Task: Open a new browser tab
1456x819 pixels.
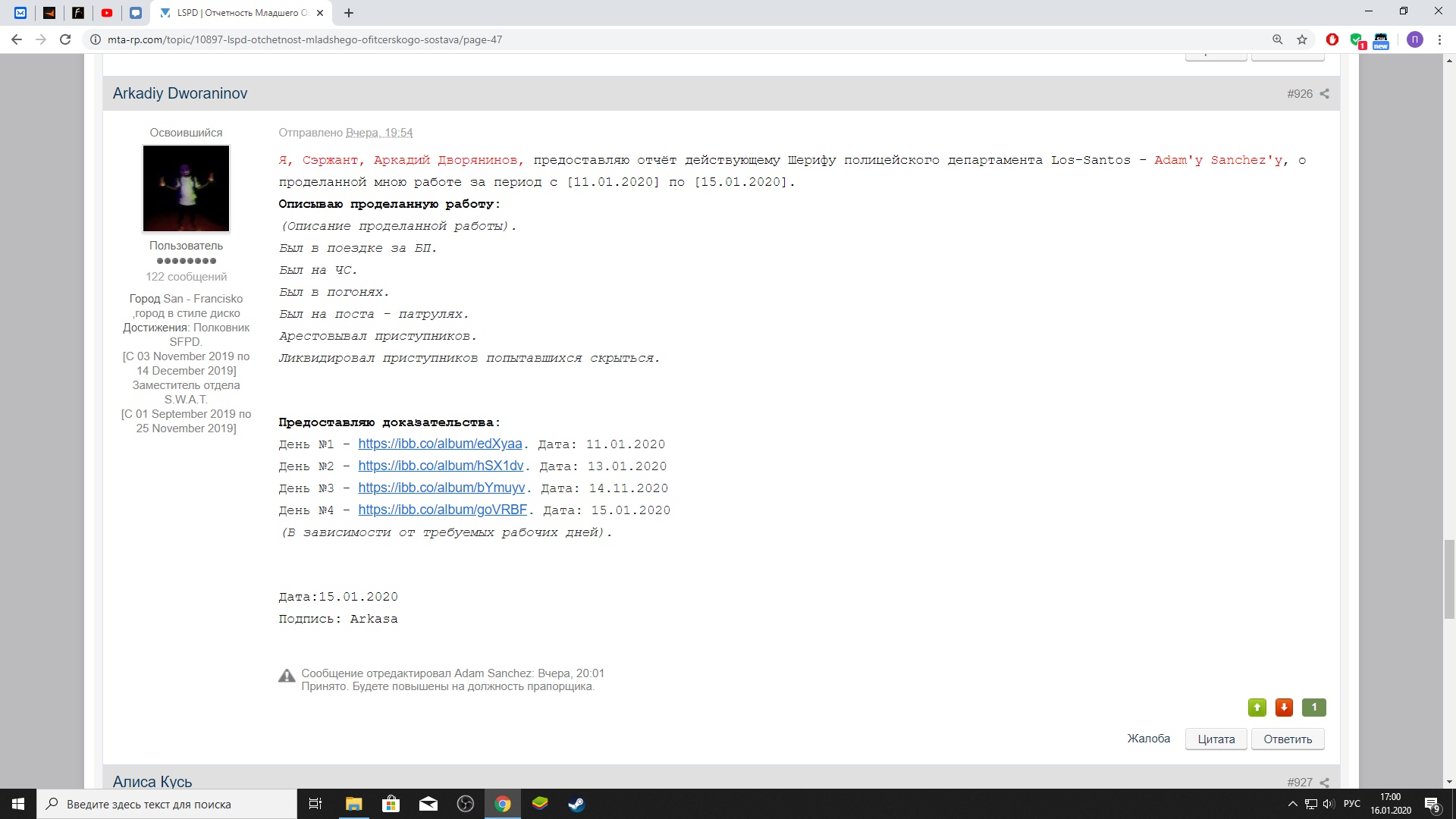Action: point(349,13)
